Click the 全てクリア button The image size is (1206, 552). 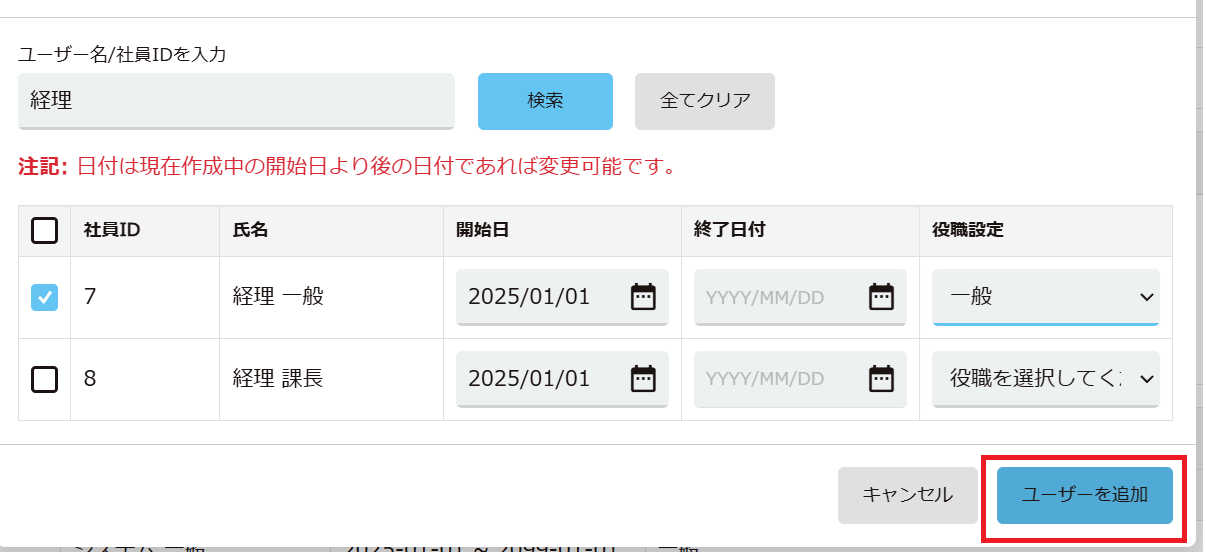tap(705, 101)
